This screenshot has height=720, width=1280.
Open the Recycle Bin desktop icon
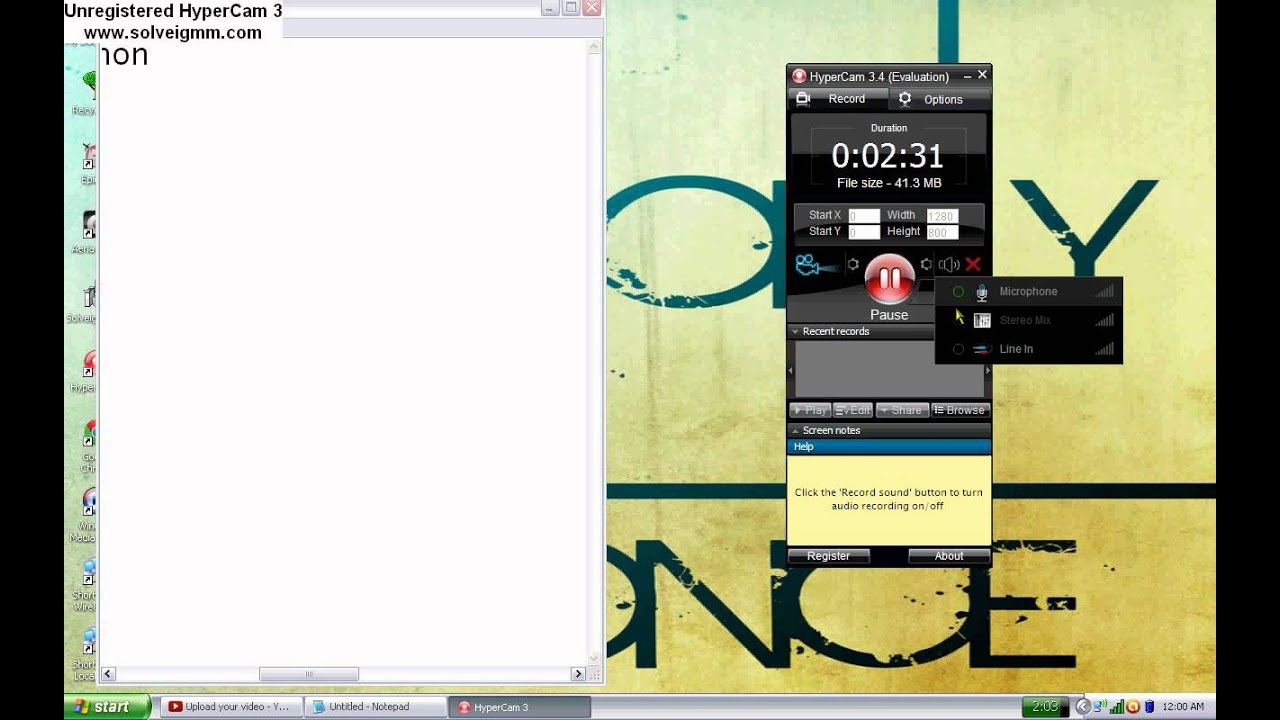point(88,92)
